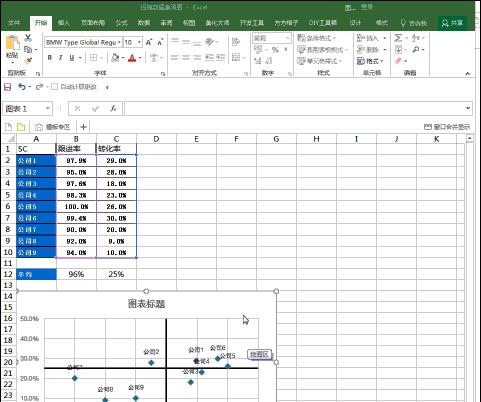Select column D header
The width and height of the screenshot is (481, 402).
coord(156,139)
